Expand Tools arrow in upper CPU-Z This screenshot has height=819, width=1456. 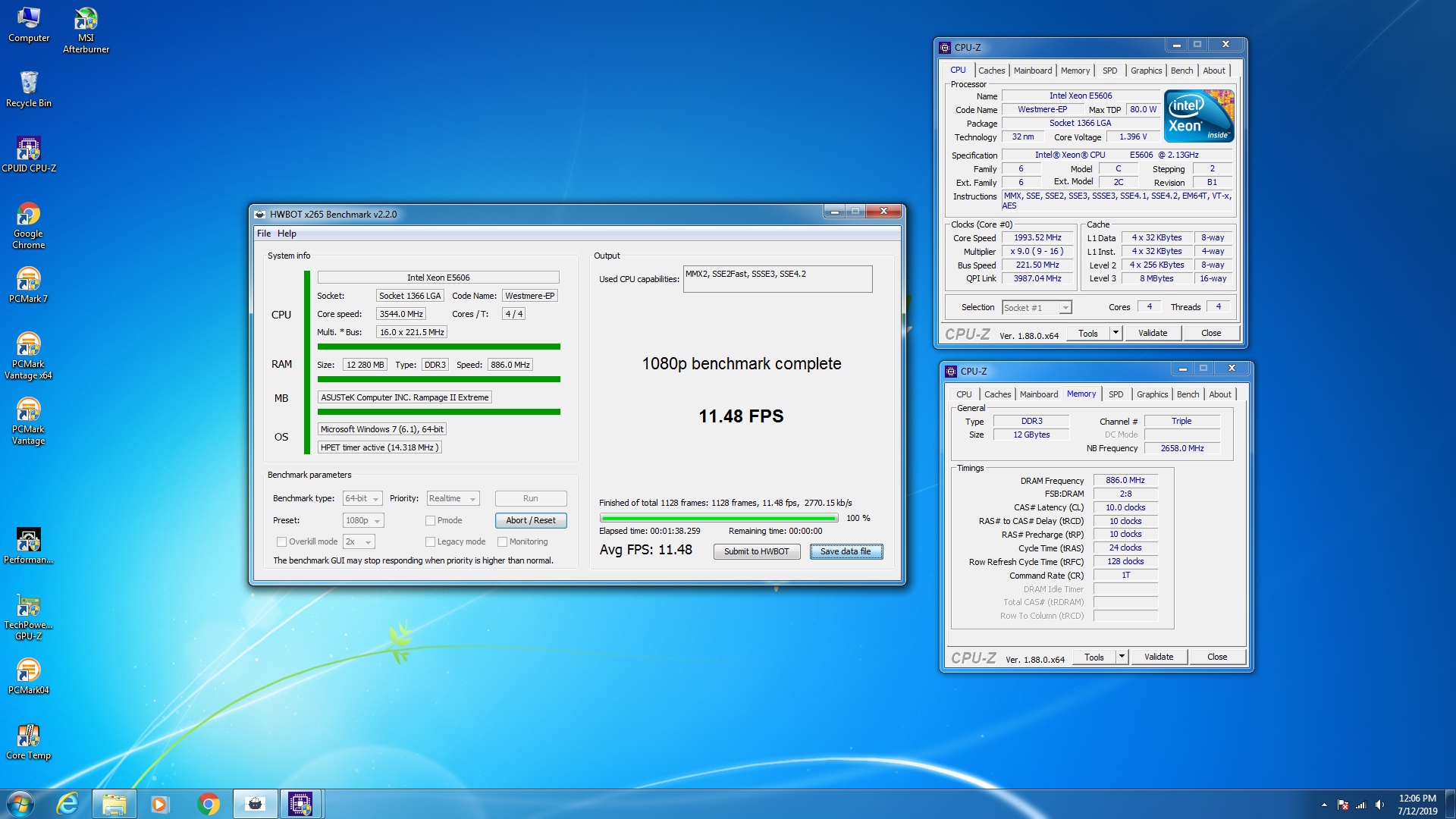point(1116,333)
